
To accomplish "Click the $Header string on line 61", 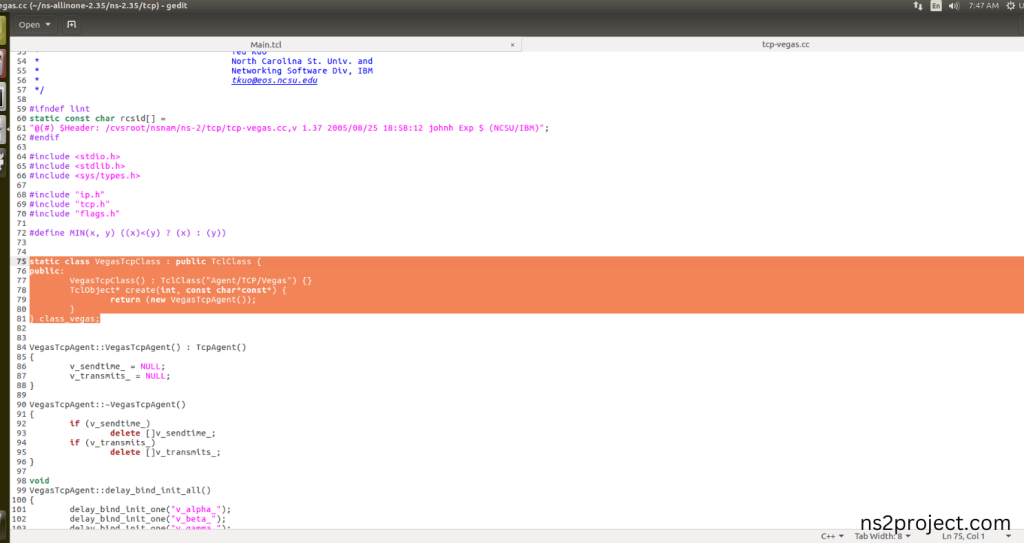I will click(289, 128).
